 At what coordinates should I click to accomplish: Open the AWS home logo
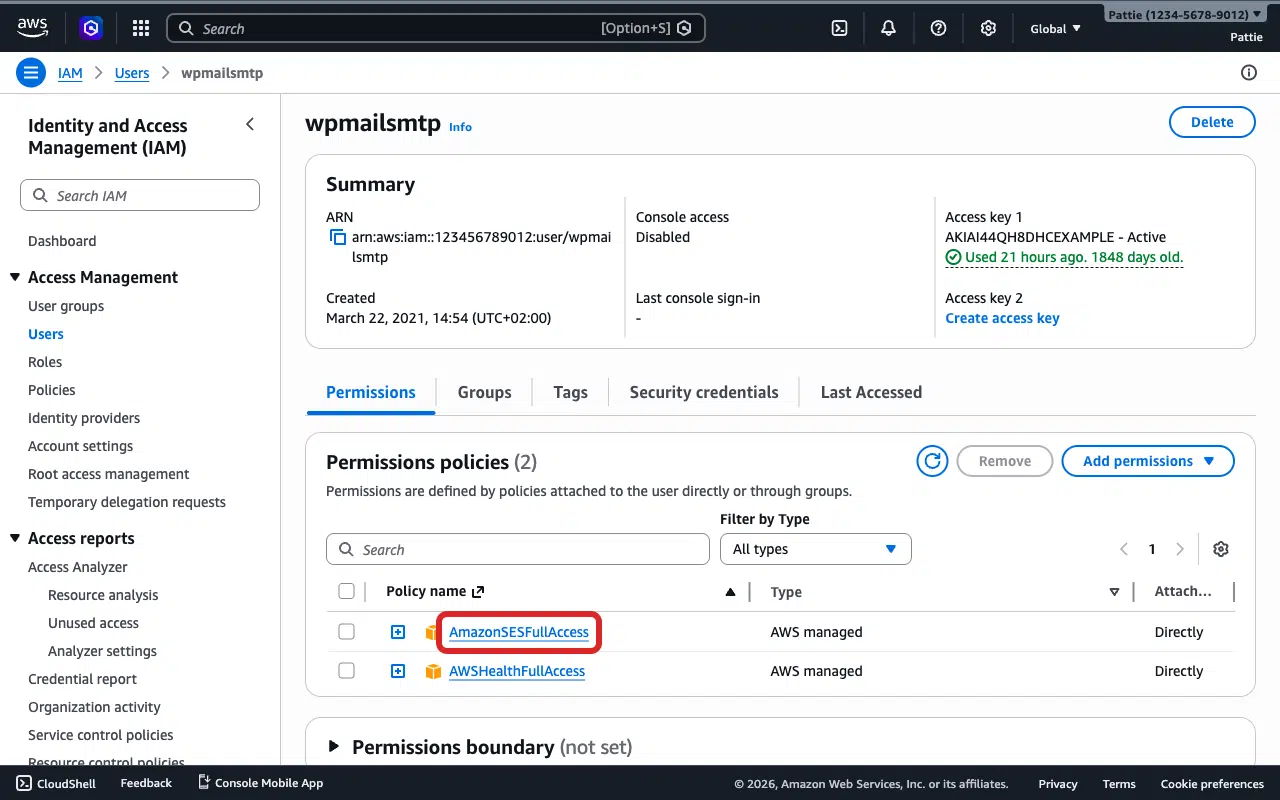(32, 28)
